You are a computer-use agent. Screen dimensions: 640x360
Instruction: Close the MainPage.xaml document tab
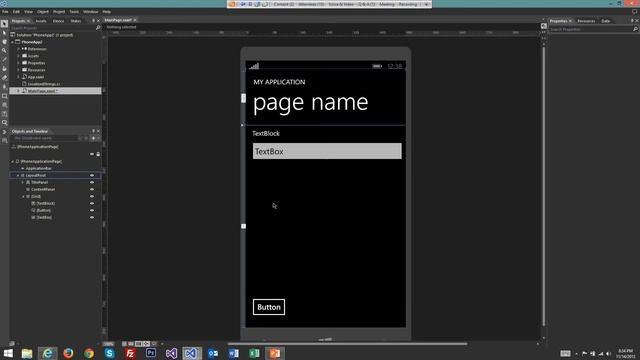coord(135,20)
